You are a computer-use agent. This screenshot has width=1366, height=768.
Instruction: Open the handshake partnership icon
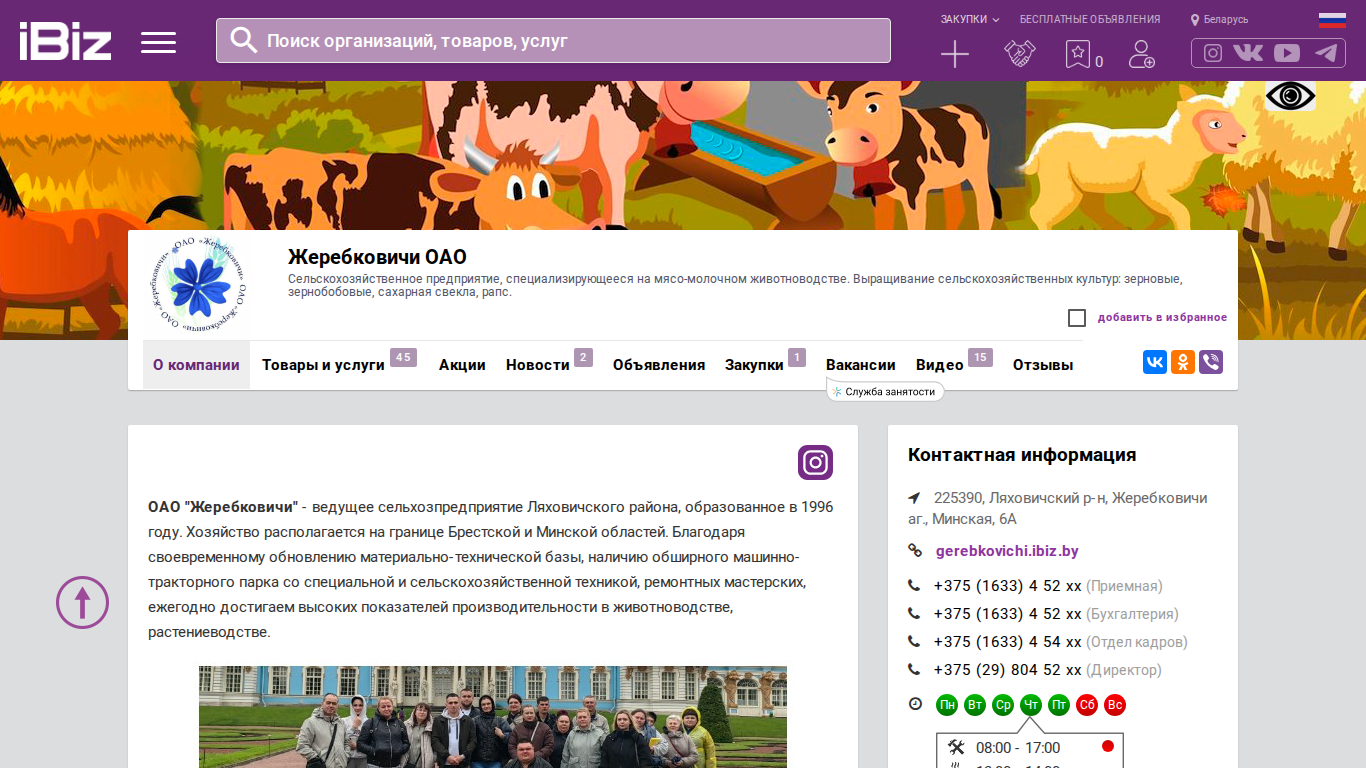point(1020,54)
